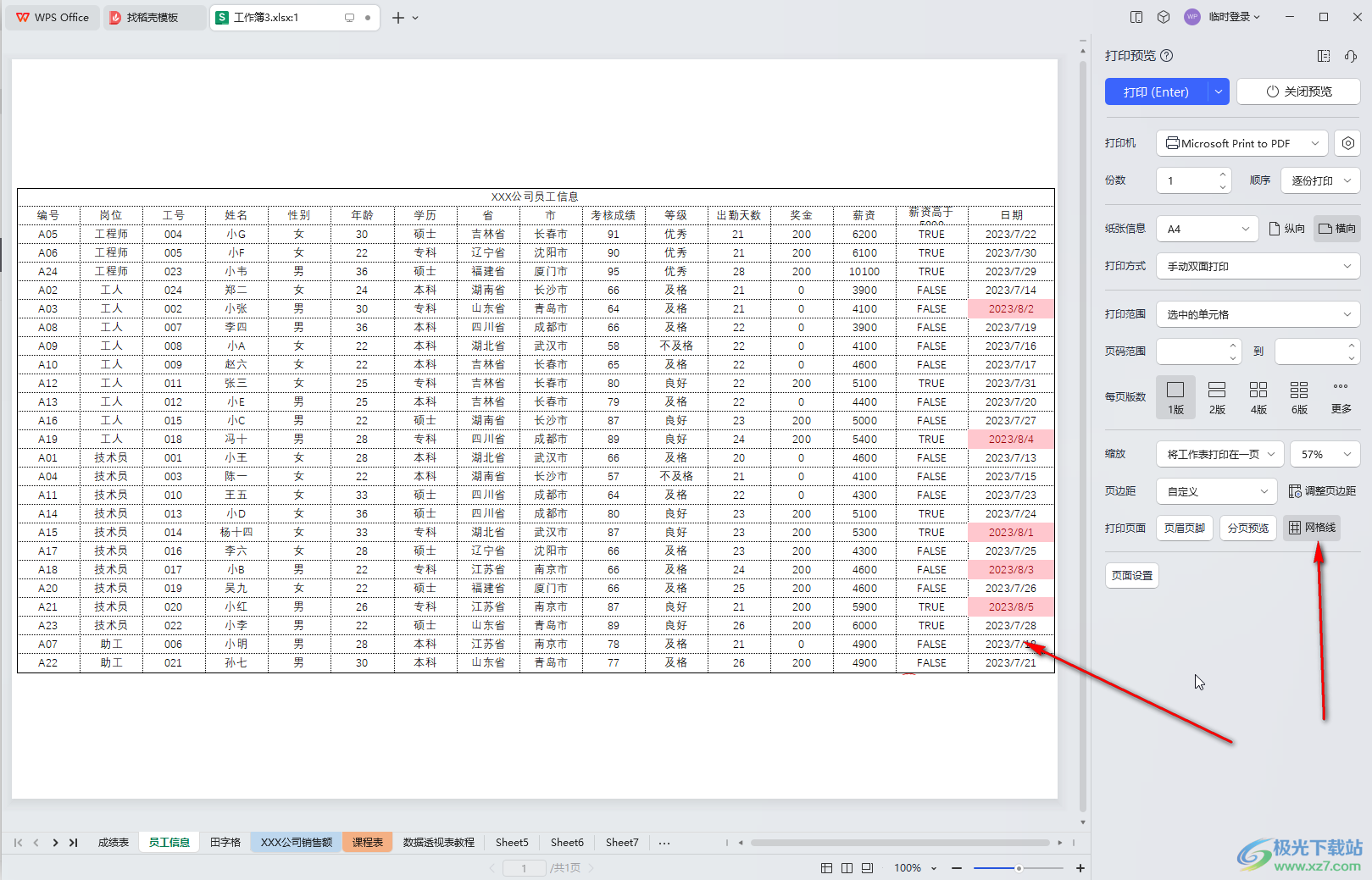The image size is (1372, 880).
Task: Open 将工作表打印在一页 scaling dropdown
Action: [x=1220, y=454]
